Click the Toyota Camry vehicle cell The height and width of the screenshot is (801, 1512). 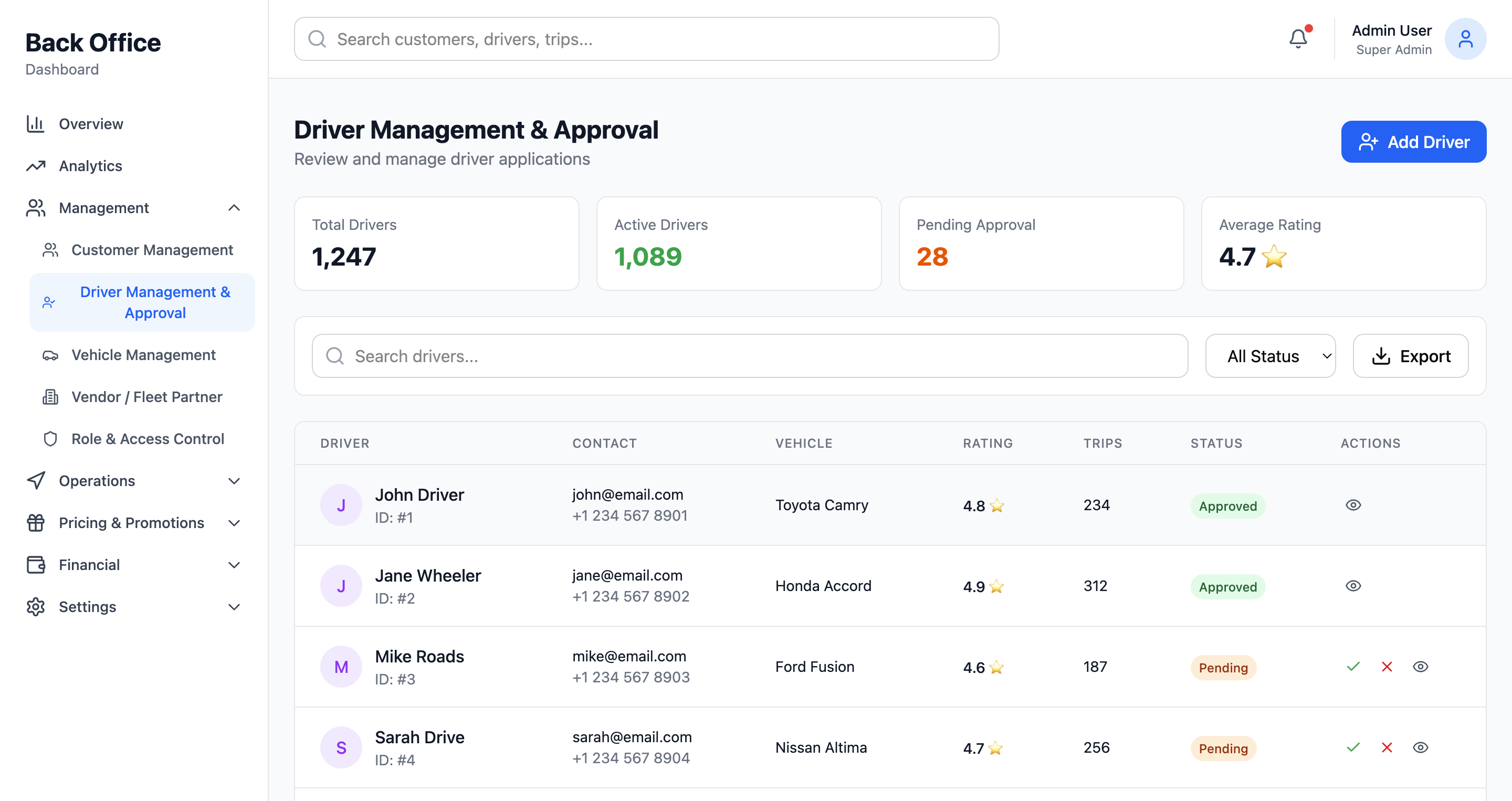coord(821,505)
